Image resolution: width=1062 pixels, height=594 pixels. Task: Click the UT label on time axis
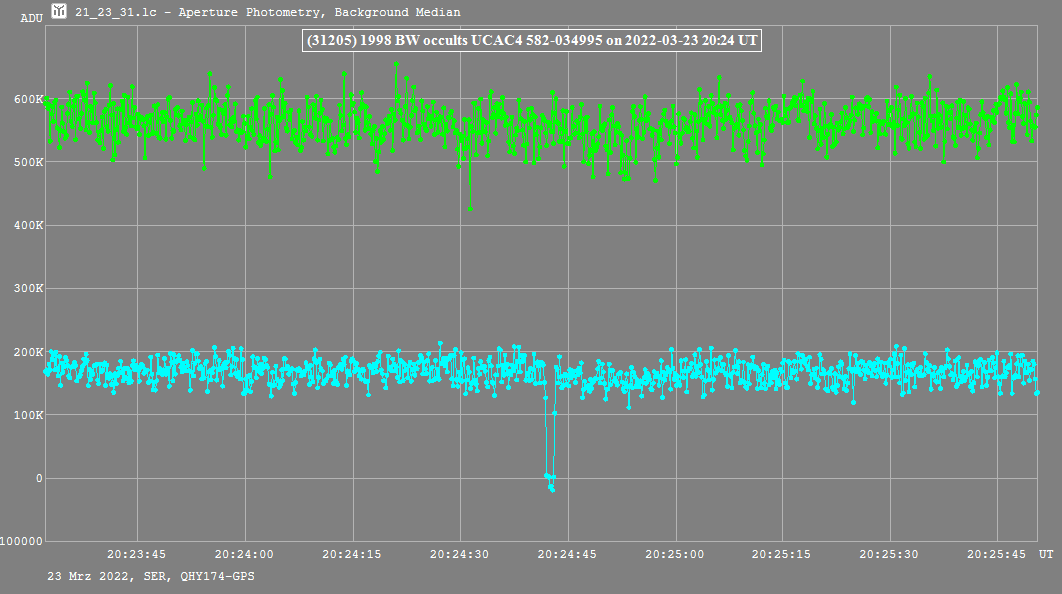pyautogui.click(x=1045, y=554)
